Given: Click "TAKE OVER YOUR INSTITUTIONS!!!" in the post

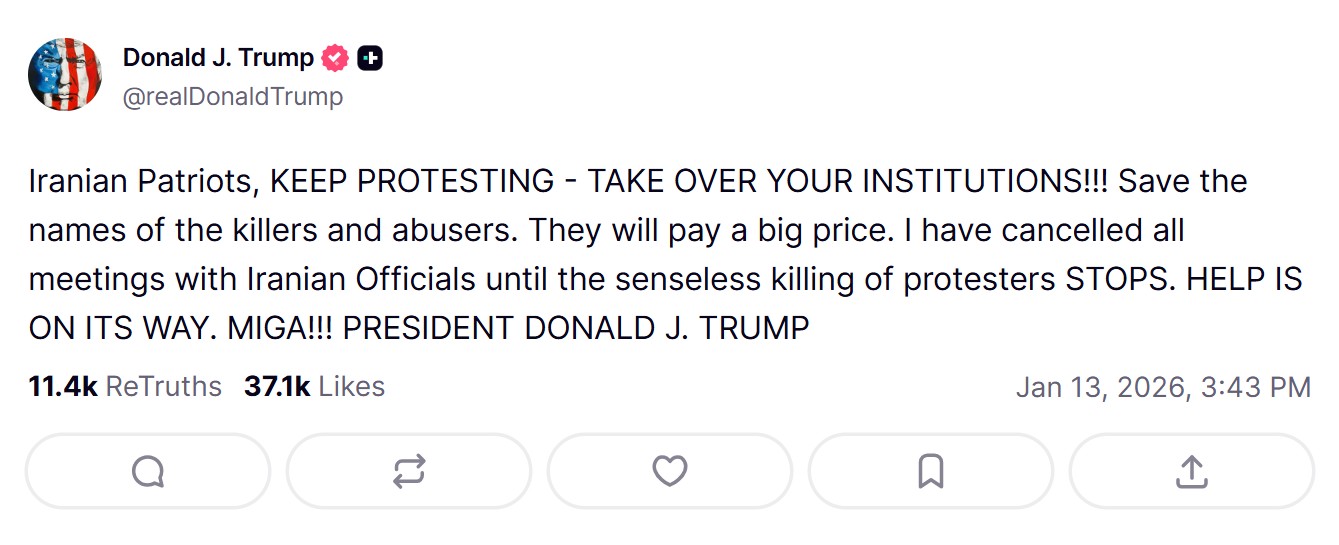Looking at the screenshot, I should (x=850, y=182).
